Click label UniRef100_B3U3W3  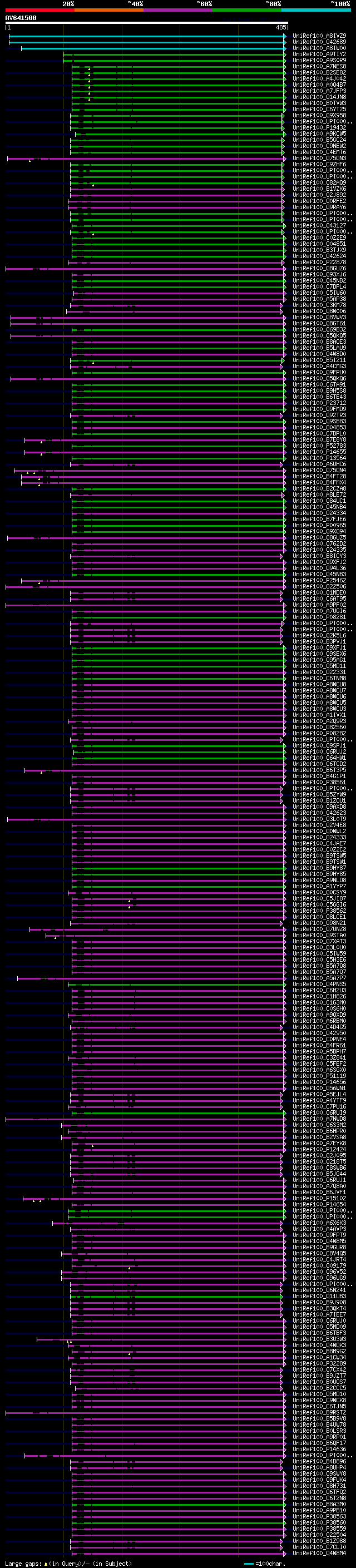click(319, 1339)
